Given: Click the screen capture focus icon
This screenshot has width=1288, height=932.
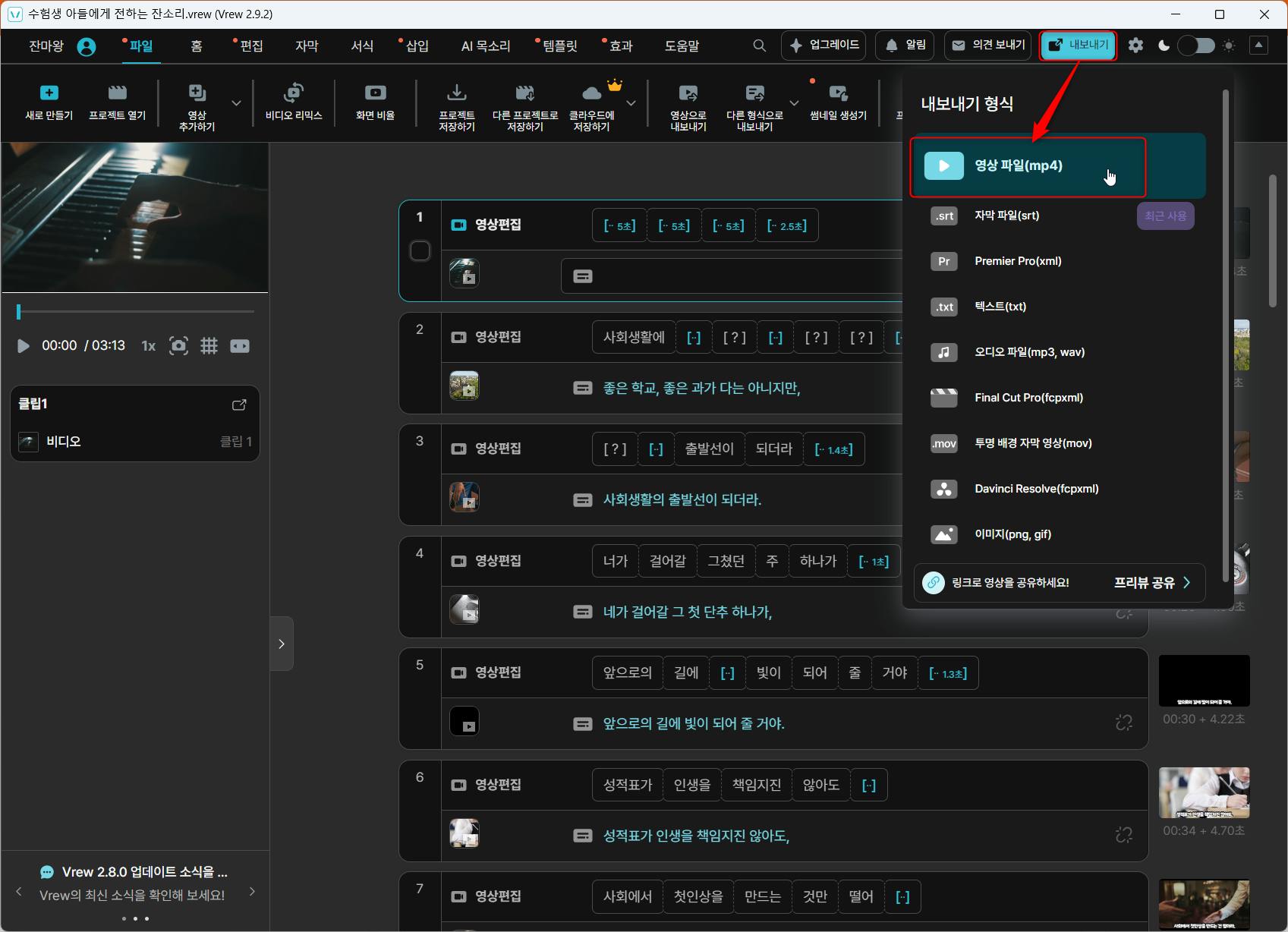Looking at the screenshot, I should (178, 346).
